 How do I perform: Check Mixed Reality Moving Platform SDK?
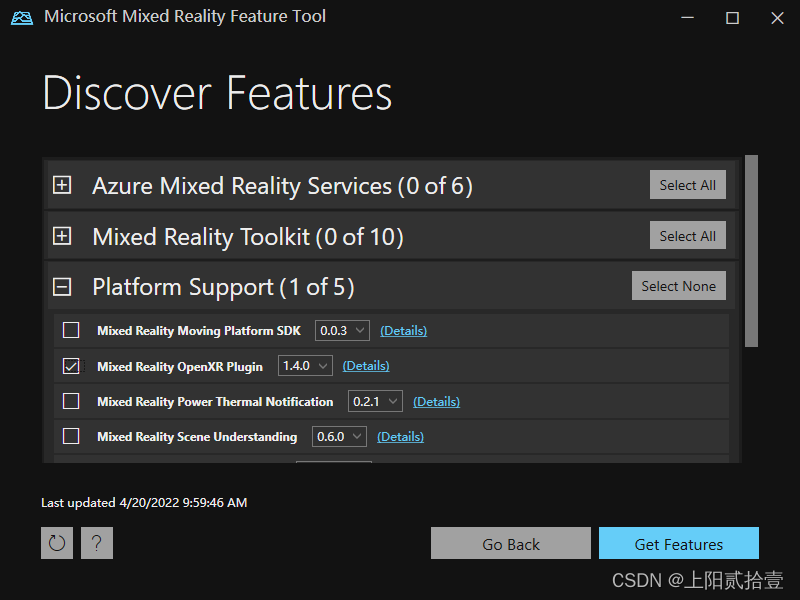click(x=71, y=330)
